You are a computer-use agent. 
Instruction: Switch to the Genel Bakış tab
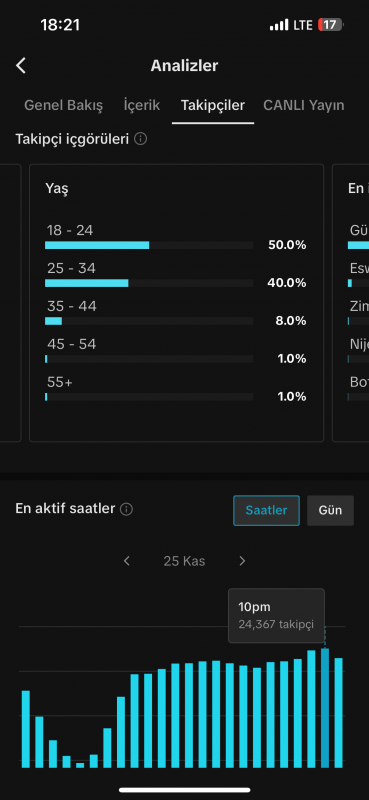click(x=64, y=106)
